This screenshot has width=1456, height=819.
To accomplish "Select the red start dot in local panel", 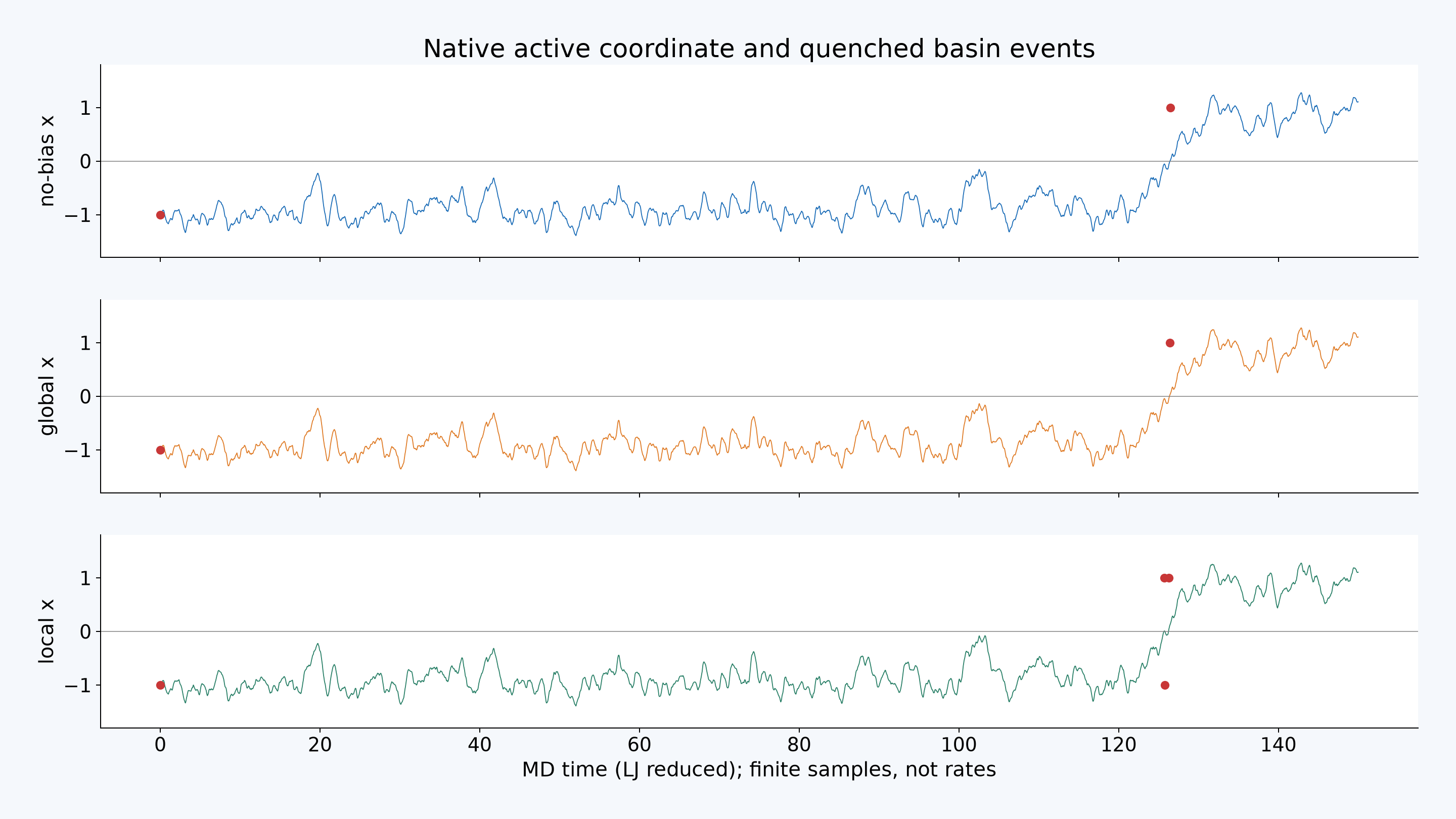I will (161, 685).
